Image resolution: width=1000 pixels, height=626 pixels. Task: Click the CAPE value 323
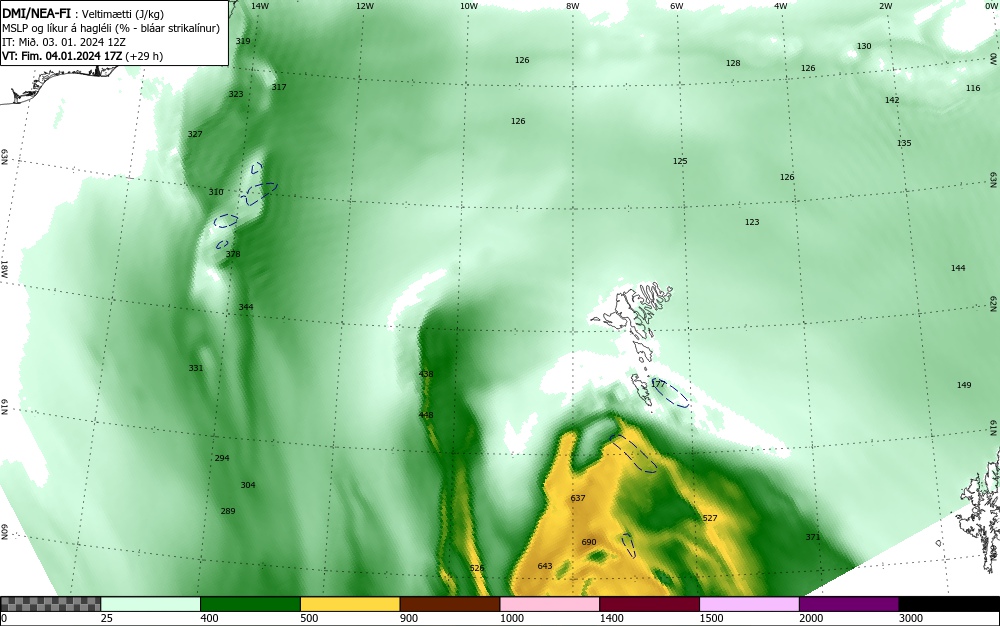click(236, 94)
